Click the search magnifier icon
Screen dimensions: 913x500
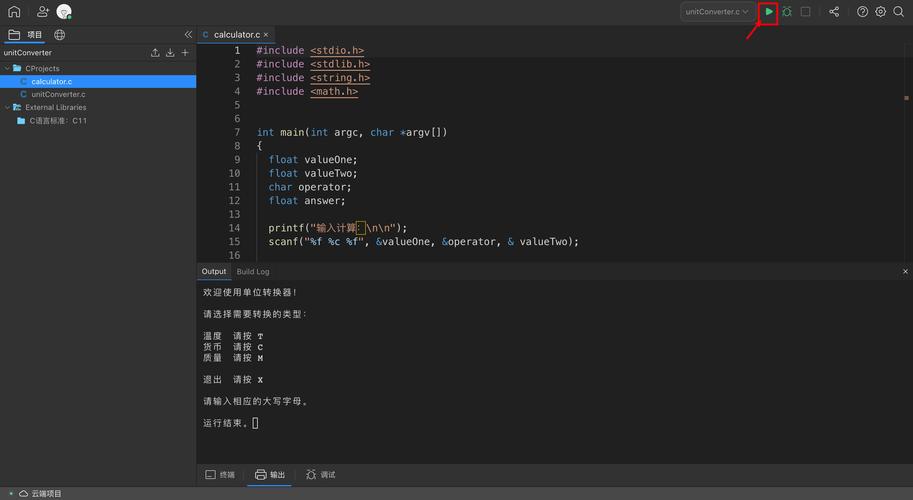[x=898, y=12]
